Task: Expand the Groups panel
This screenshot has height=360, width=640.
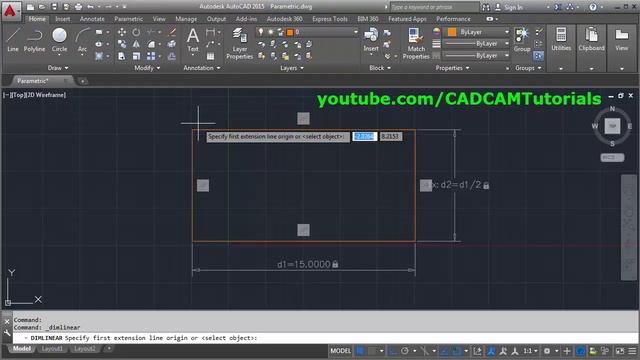Action: tap(528, 68)
